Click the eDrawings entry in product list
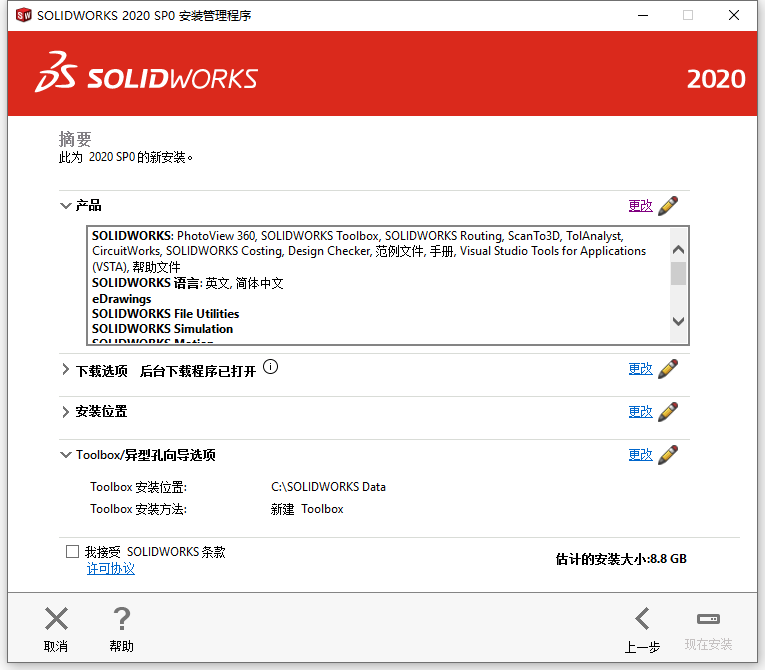The height and width of the screenshot is (670, 765). tap(121, 299)
